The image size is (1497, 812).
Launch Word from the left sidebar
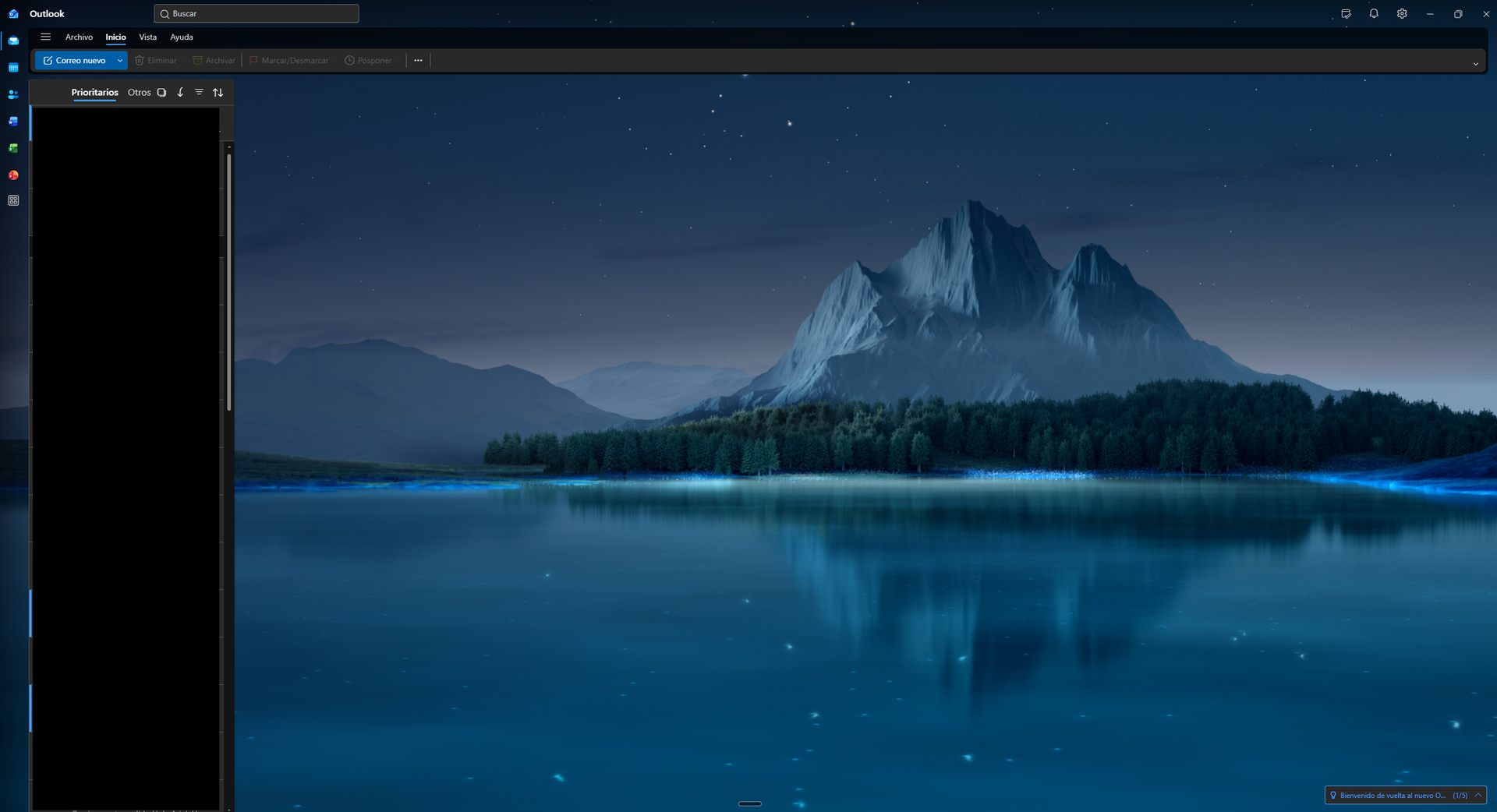[x=13, y=122]
